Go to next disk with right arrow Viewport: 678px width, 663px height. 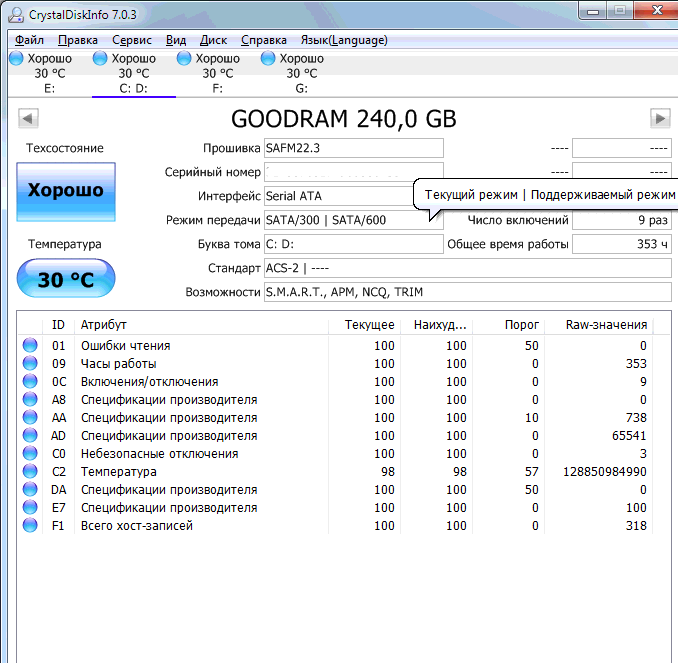pos(660,118)
